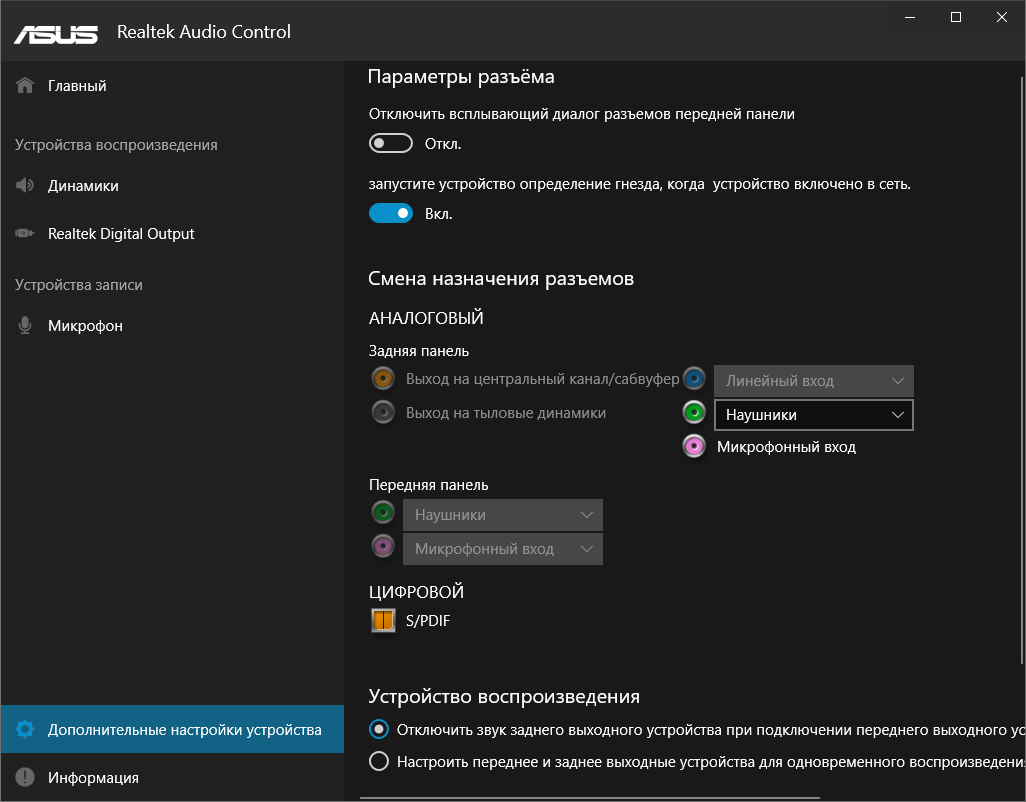Open Микрофон recording device settings
The image size is (1026, 802).
85,326
